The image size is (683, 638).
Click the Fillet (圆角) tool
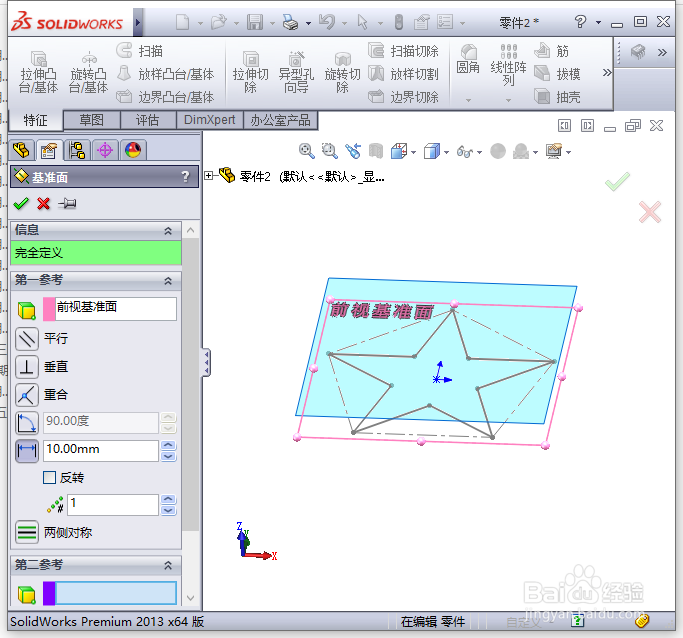[468, 59]
